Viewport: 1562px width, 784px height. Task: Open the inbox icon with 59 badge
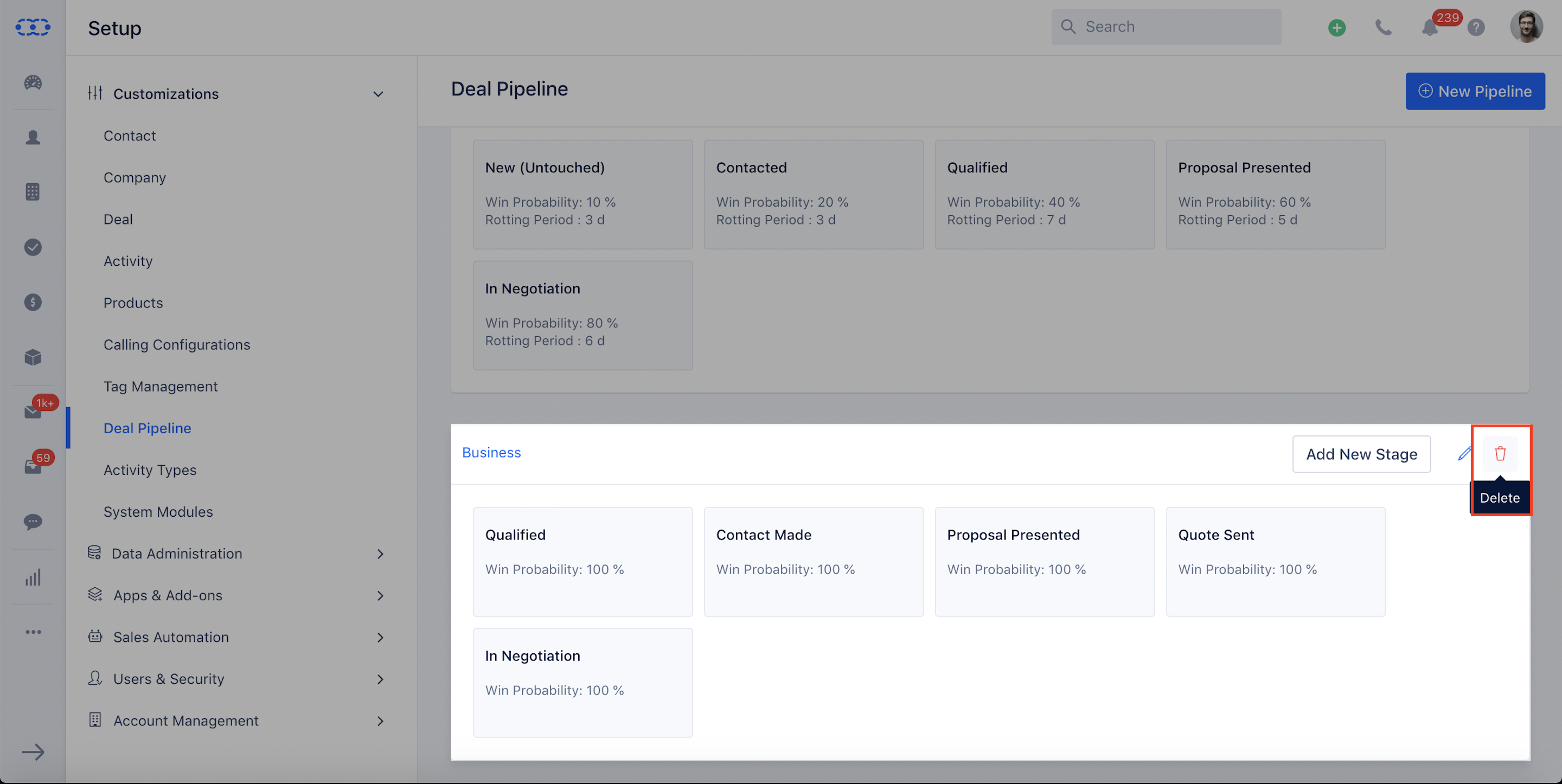(x=33, y=466)
